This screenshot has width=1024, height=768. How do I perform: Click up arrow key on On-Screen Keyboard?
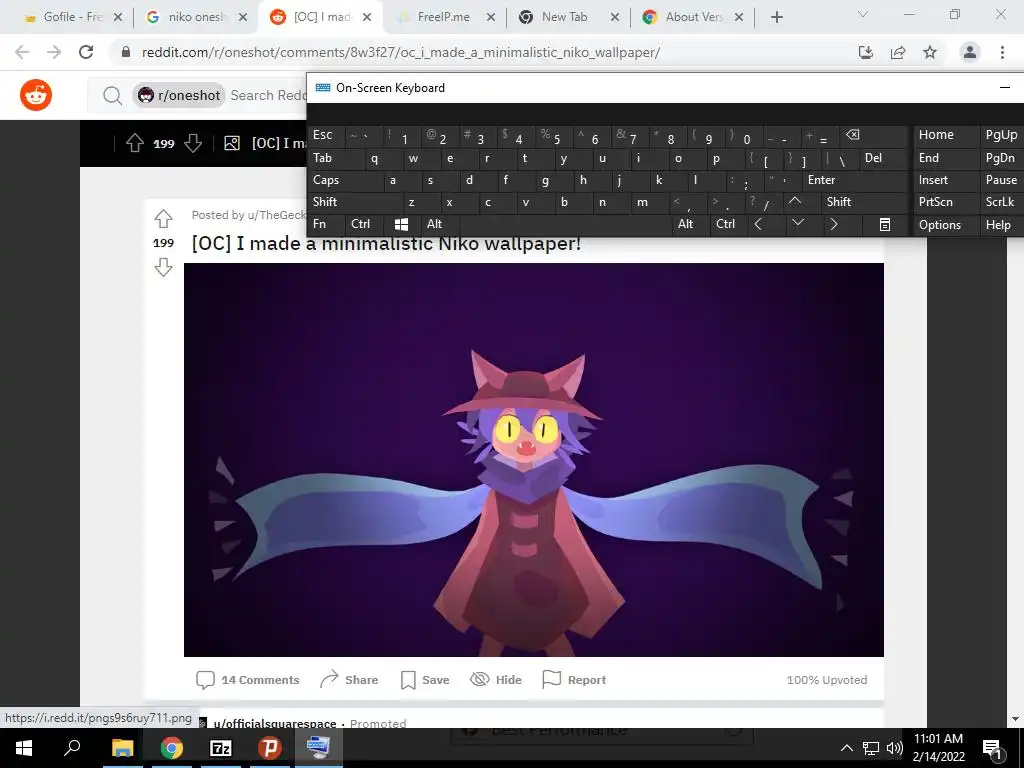click(795, 201)
